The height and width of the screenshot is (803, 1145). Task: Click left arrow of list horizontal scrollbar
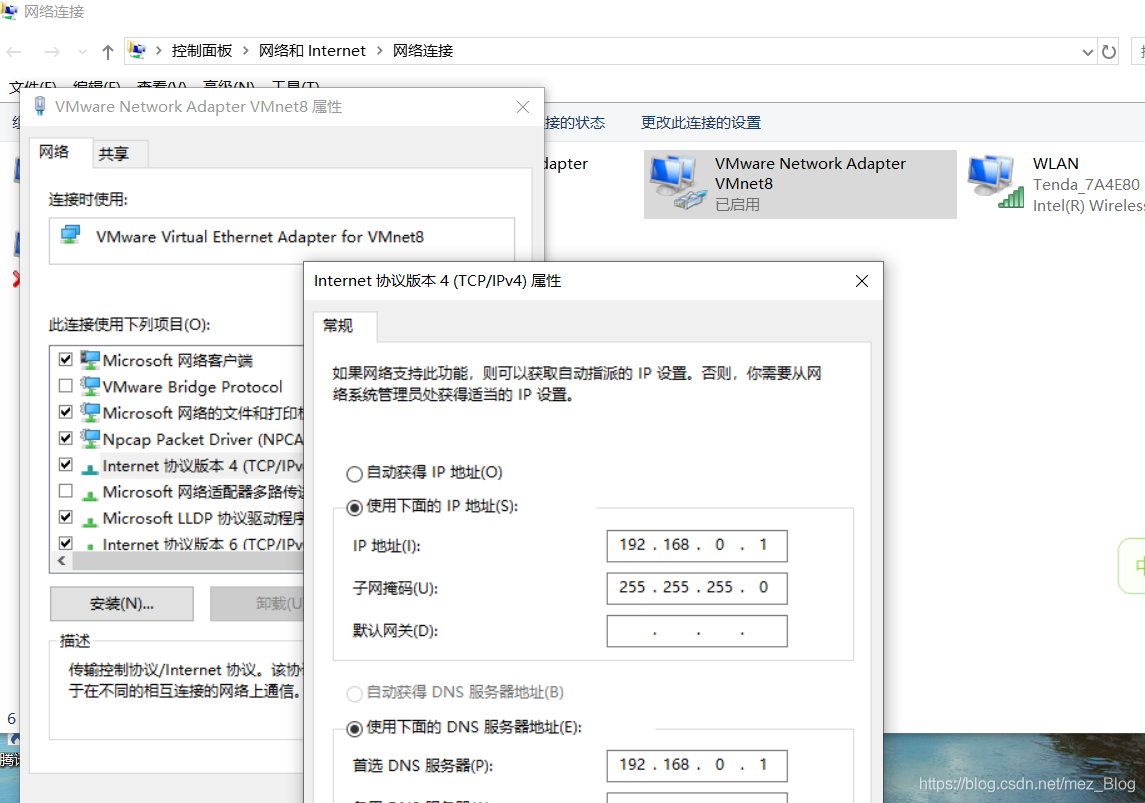pos(61,561)
